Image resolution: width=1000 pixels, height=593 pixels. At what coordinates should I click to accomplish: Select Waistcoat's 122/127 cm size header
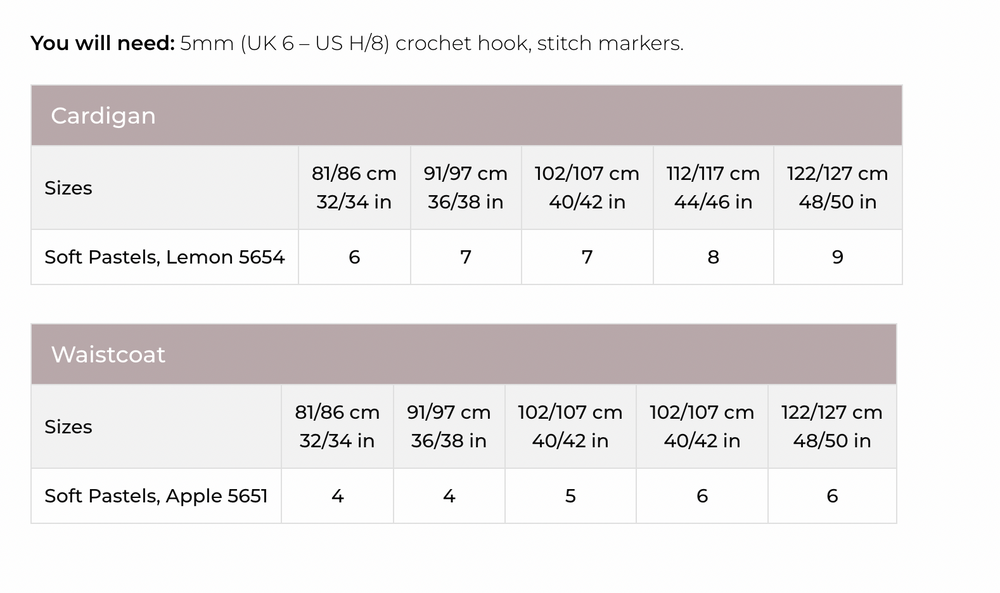tap(832, 426)
